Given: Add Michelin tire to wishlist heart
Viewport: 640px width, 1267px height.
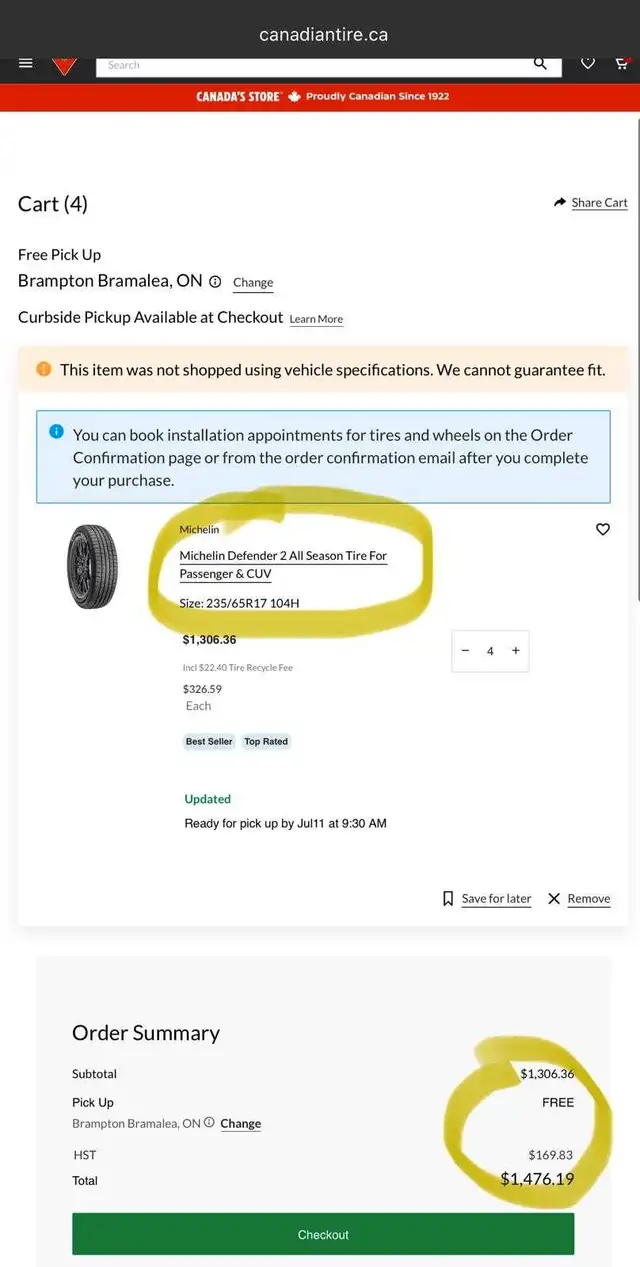Looking at the screenshot, I should 603,529.
